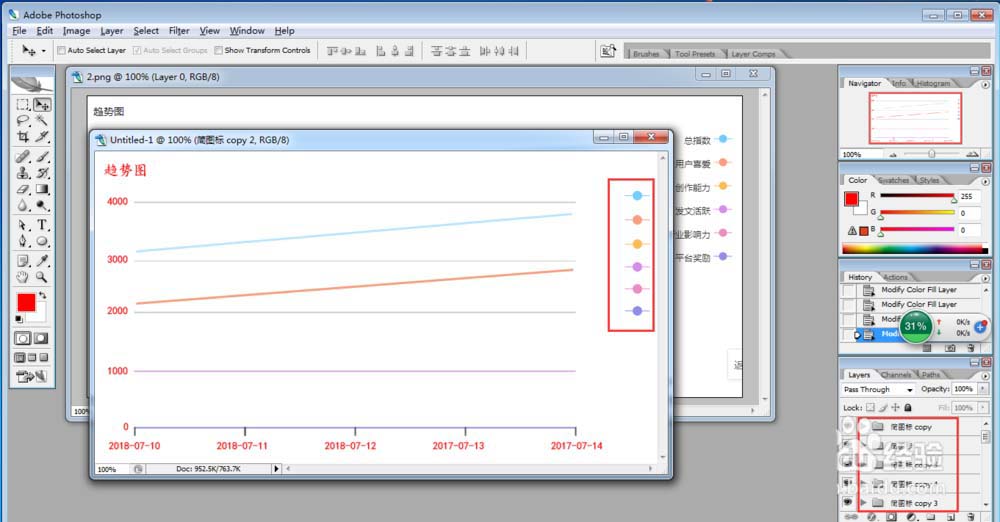Select the Zoom magnifier tool
The width and height of the screenshot is (1000, 522).
tap(42, 276)
